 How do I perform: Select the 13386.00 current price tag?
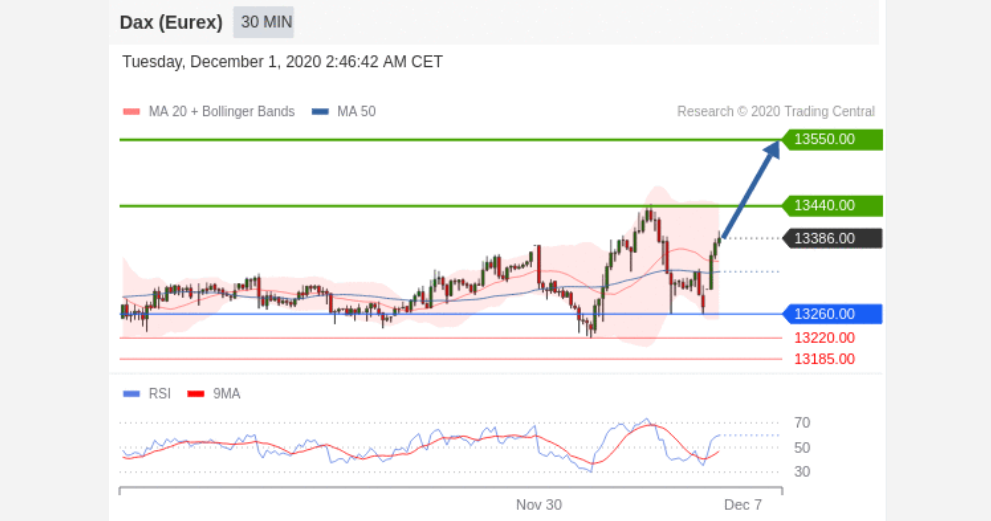[x=832, y=238]
